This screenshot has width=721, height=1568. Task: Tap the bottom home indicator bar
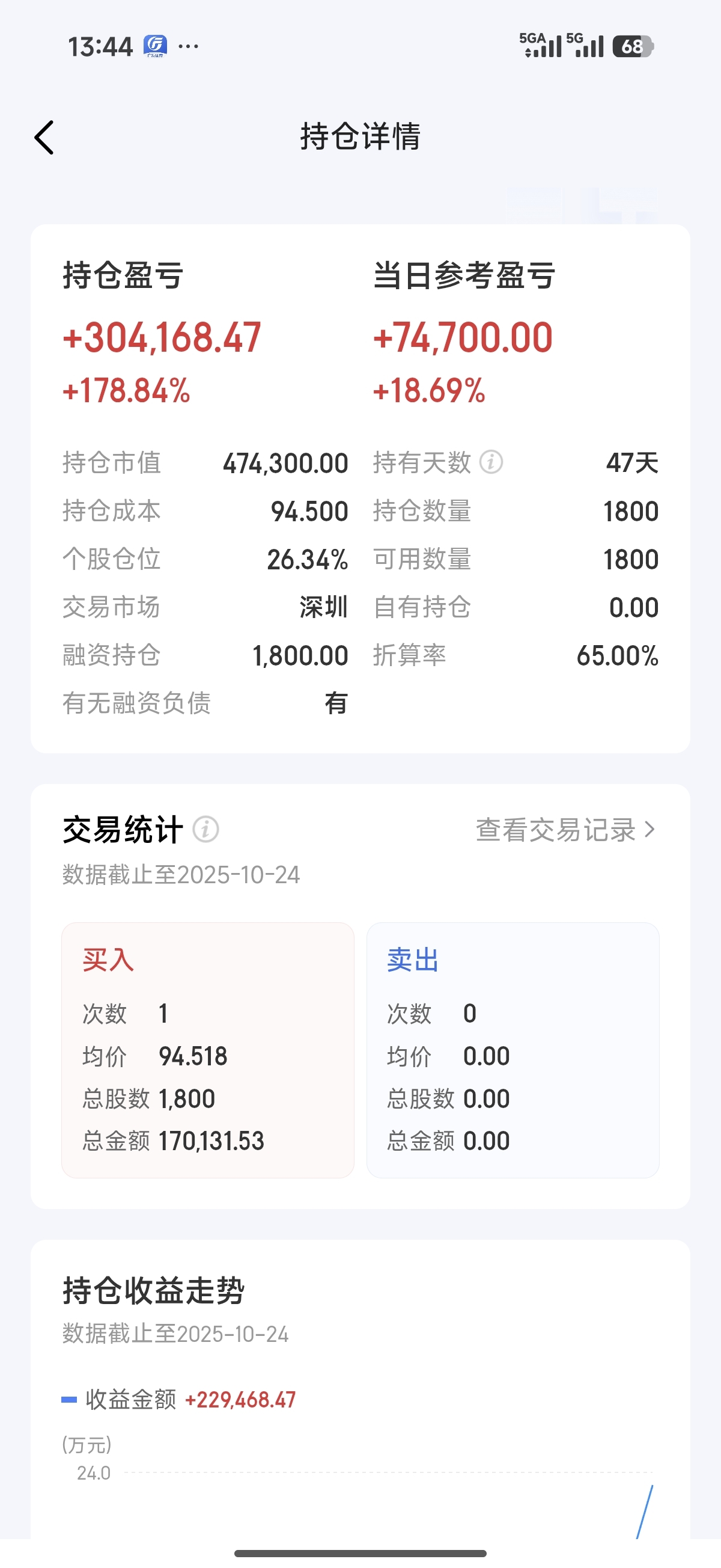360,1554
